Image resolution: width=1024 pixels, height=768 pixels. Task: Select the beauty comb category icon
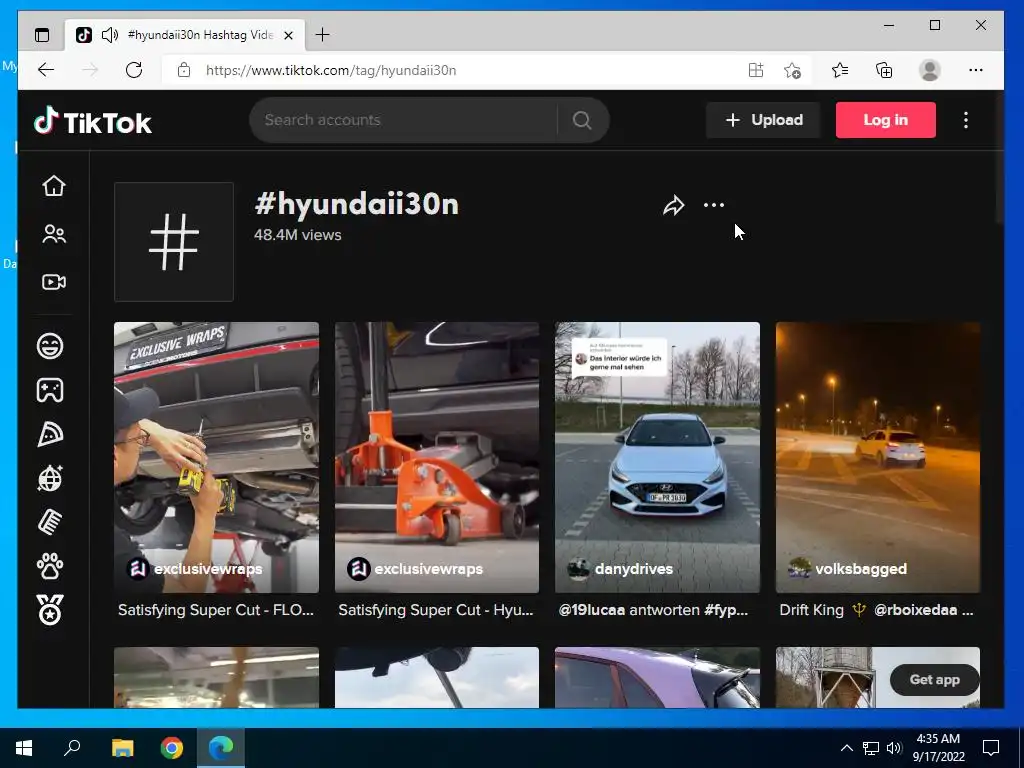coord(50,522)
